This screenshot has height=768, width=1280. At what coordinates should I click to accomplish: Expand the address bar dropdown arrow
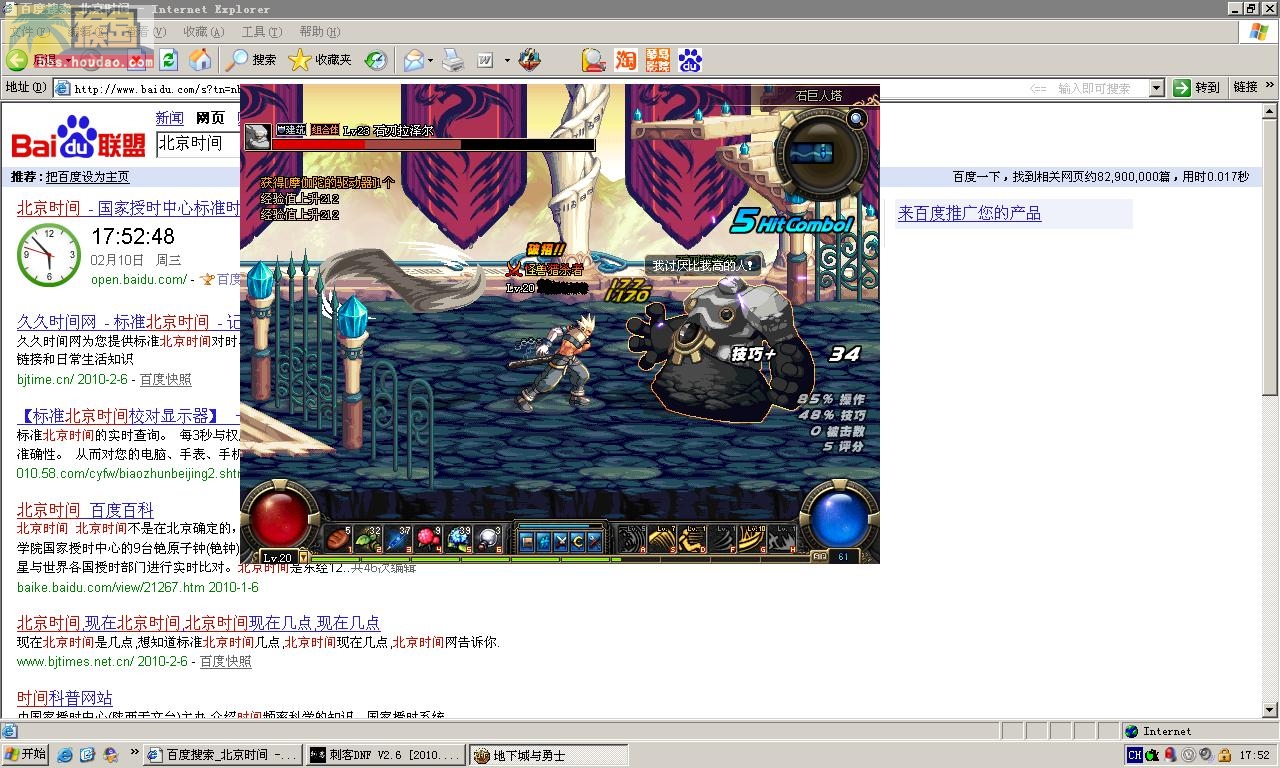click(1157, 88)
